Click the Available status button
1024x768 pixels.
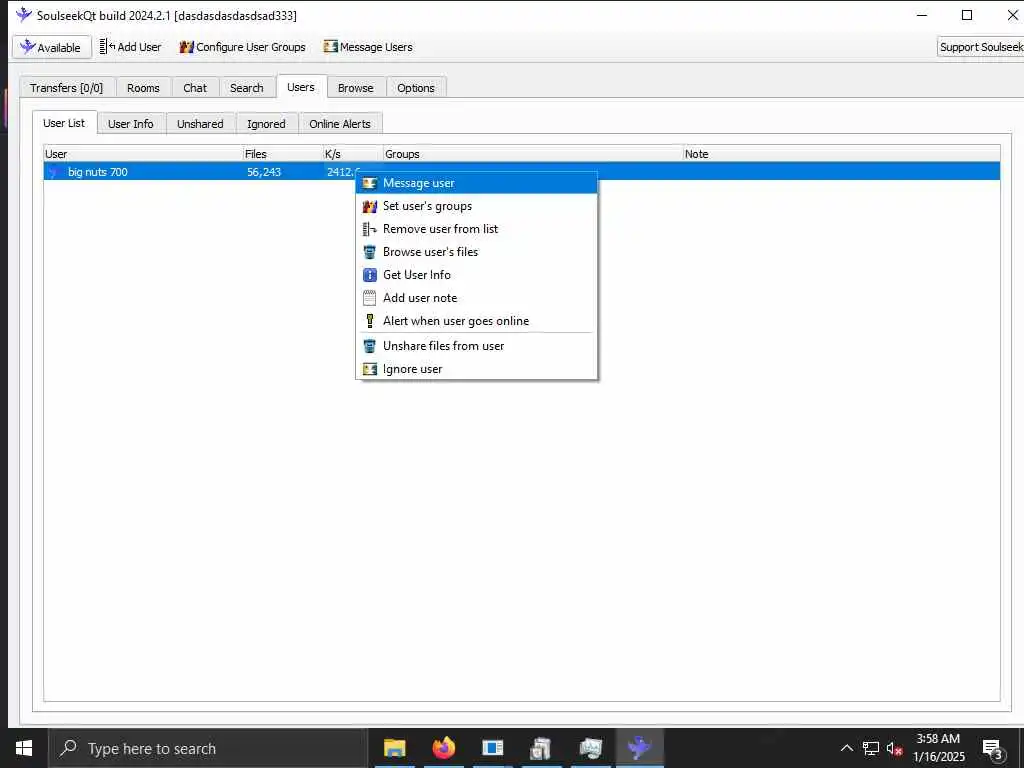coord(52,47)
